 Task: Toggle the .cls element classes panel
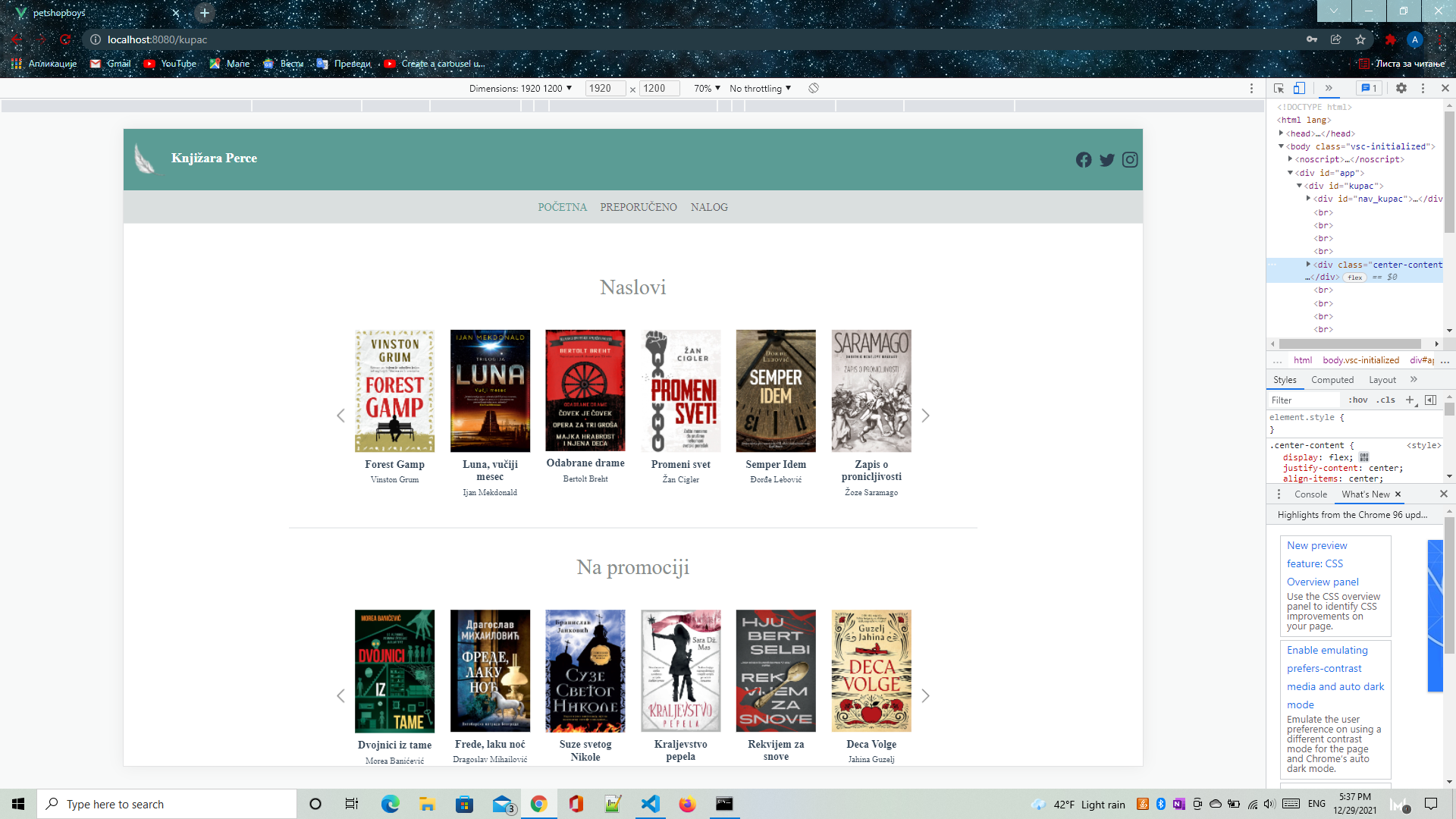pyautogui.click(x=1387, y=400)
